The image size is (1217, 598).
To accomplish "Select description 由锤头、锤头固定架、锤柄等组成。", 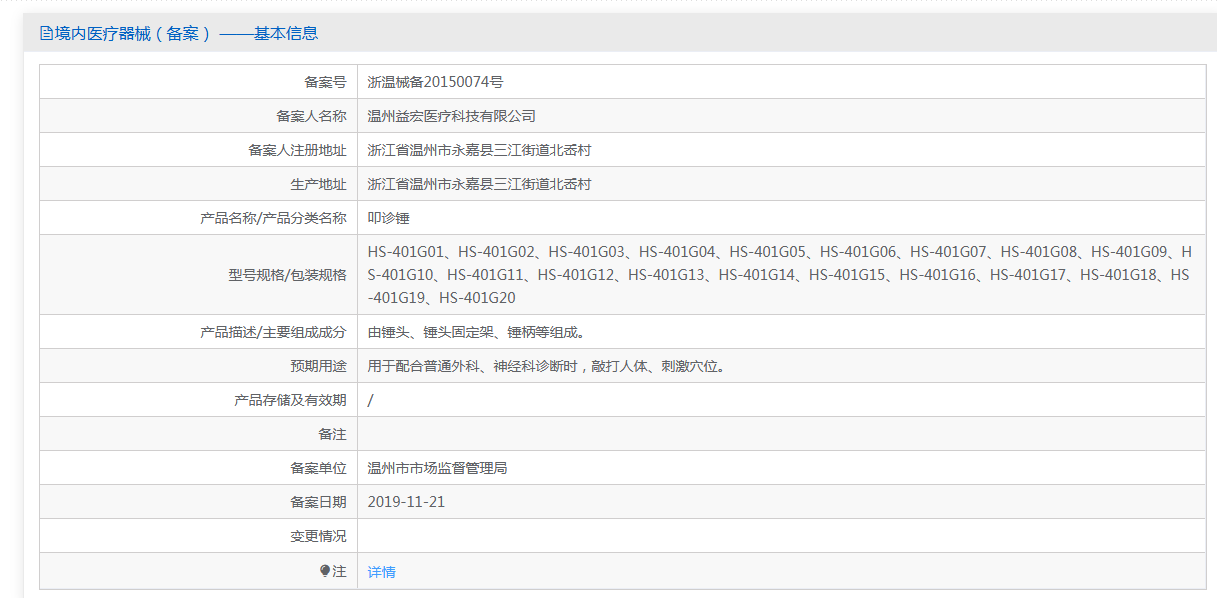I will (476, 332).
